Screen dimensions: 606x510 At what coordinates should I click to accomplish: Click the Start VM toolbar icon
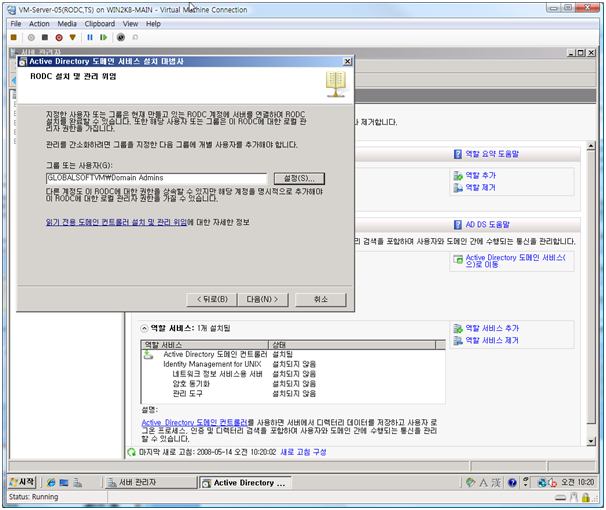point(31,37)
